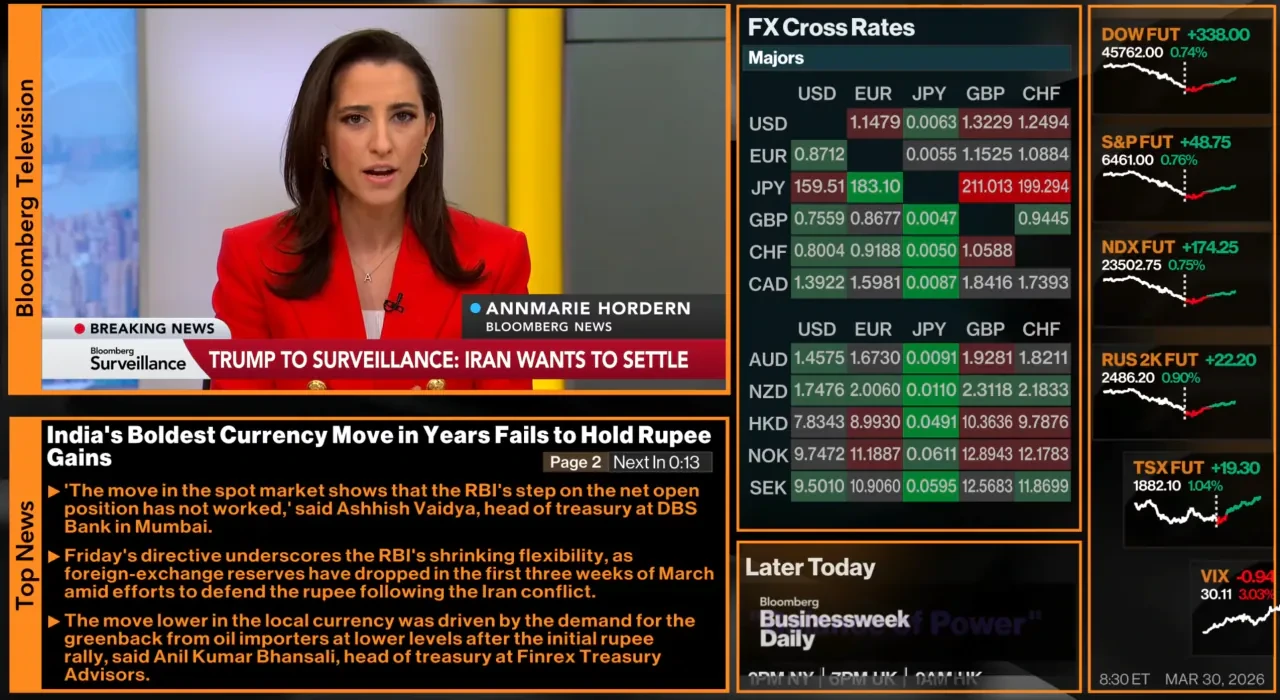Open the India's Boldest Currency Move headline

[379, 446]
